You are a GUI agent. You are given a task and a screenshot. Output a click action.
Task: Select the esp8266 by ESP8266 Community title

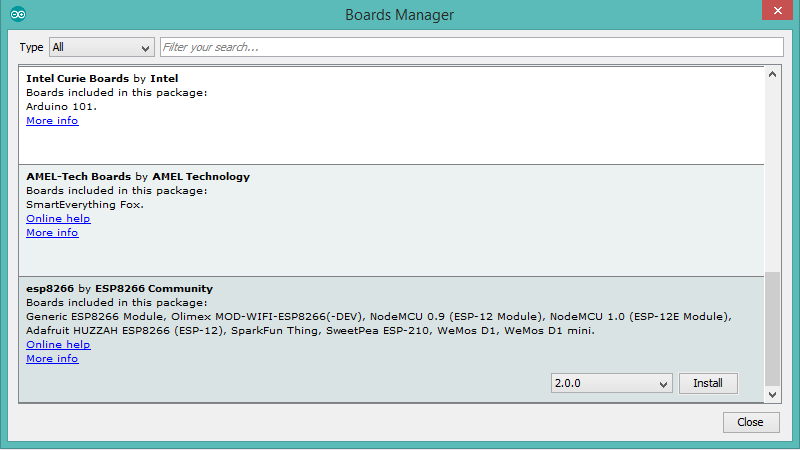119,289
